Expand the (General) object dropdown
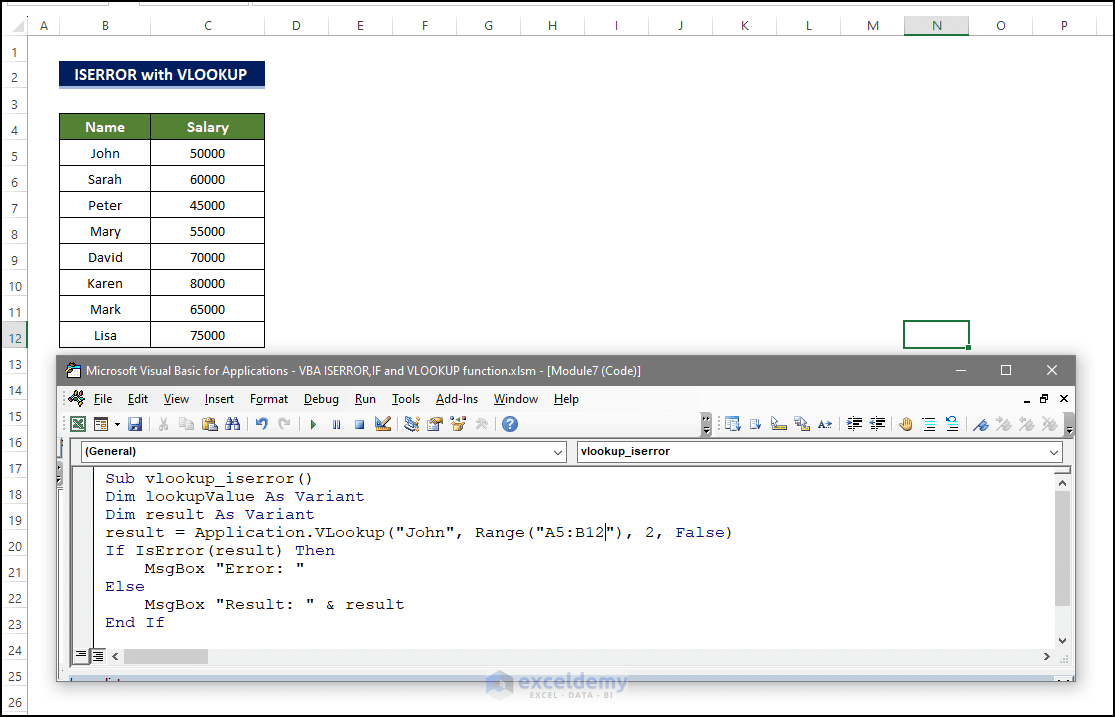The height and width of the screenshot is (717, 1115). click(558, 452)
